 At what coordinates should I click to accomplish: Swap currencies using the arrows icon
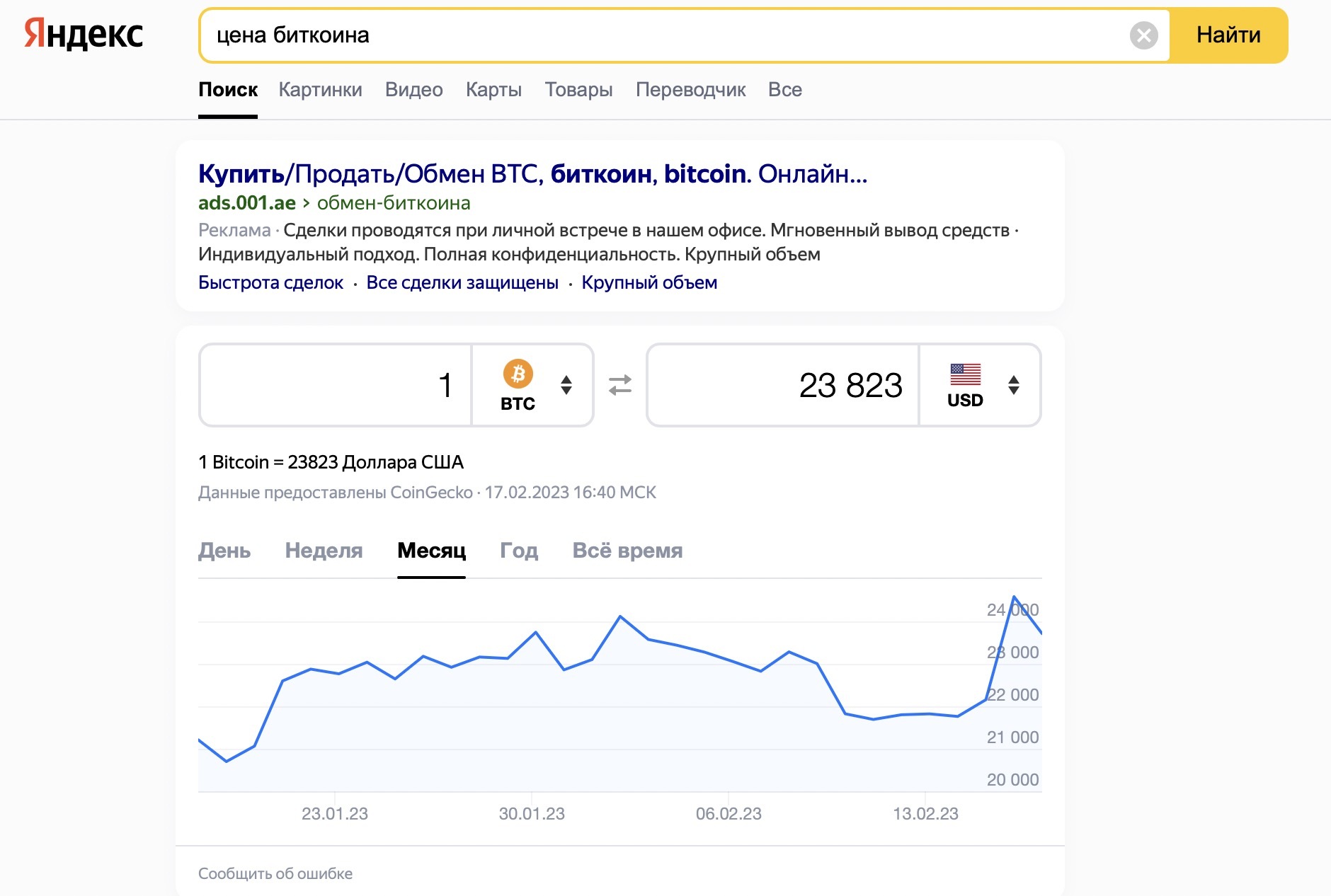point(620,385)
